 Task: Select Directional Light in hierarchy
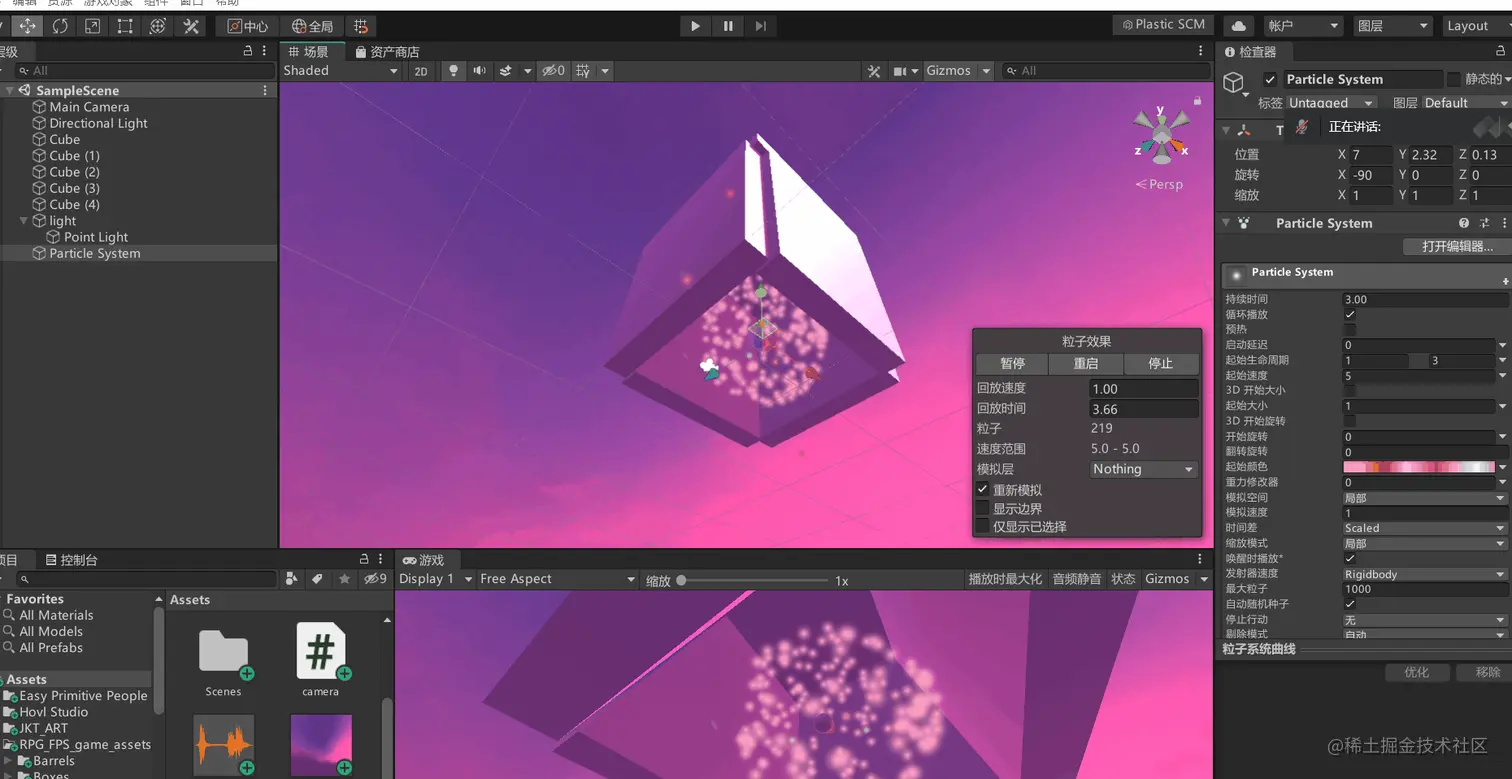(98, 123)
